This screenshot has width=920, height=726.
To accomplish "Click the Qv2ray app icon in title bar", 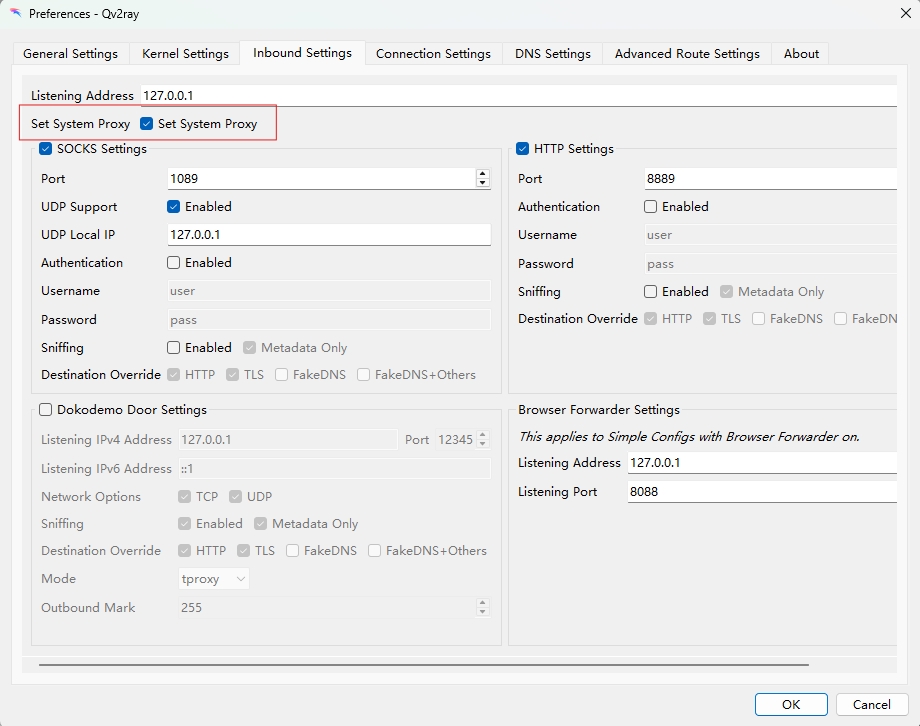I will 16,14.
